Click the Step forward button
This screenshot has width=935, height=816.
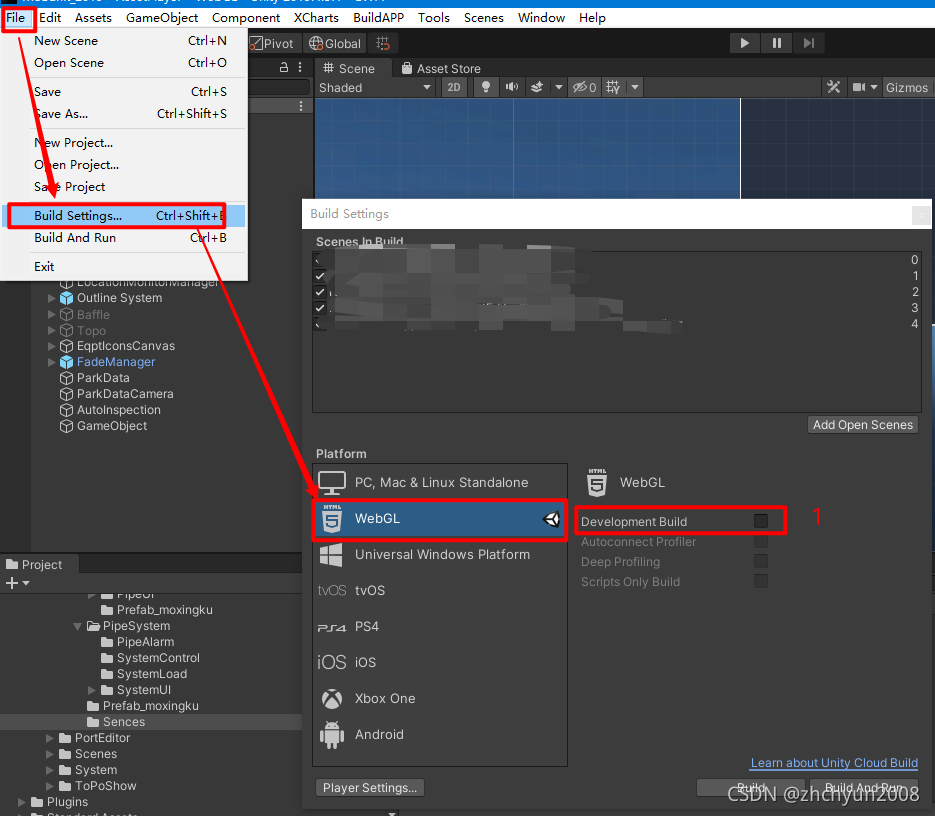809,43
